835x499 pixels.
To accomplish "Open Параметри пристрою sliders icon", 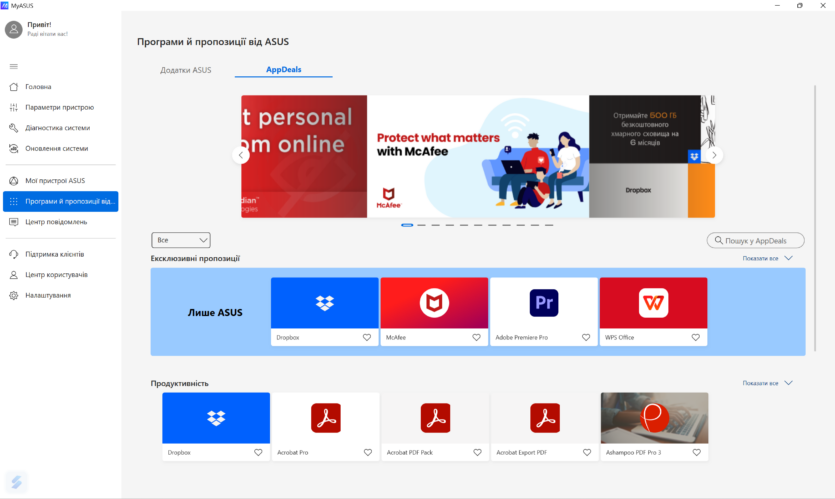I will click(x=14, y=108).
